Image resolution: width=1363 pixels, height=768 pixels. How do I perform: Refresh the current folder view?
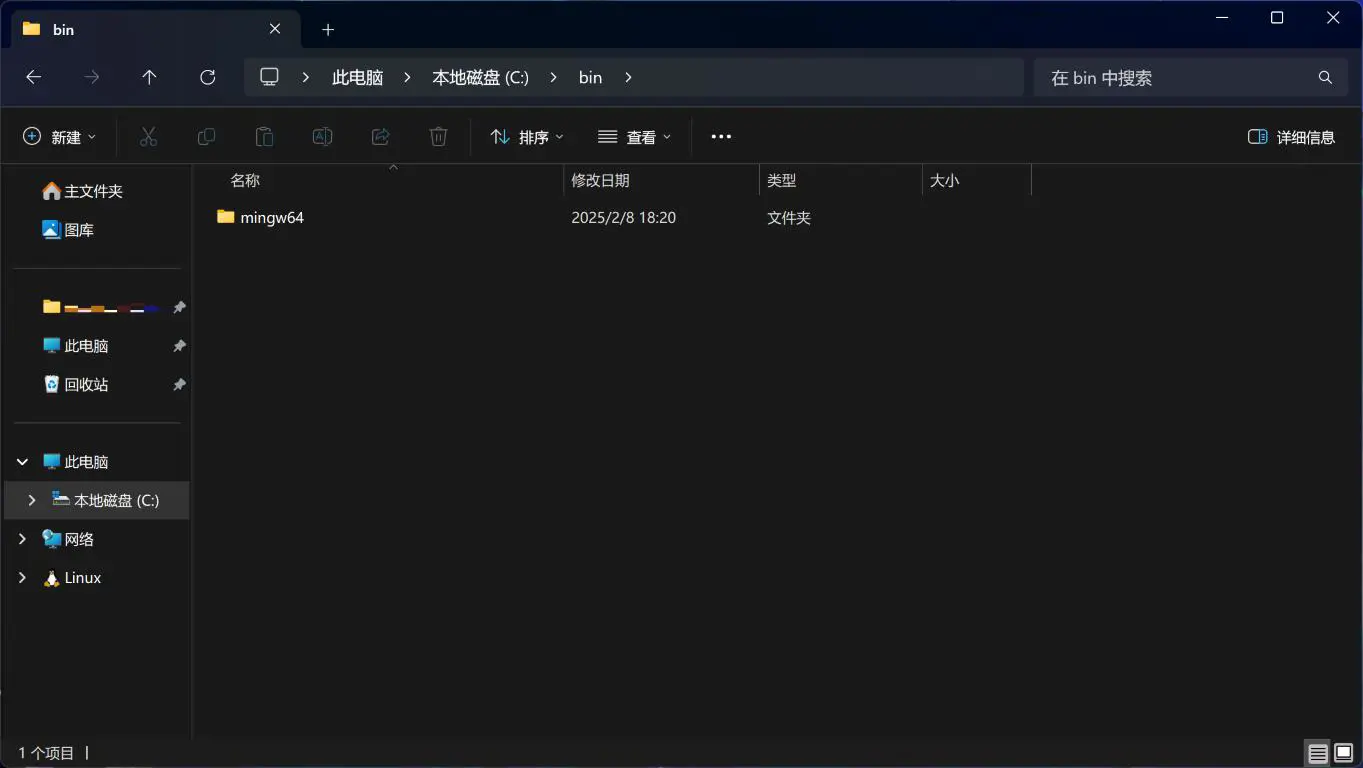[x=207, y=77]
